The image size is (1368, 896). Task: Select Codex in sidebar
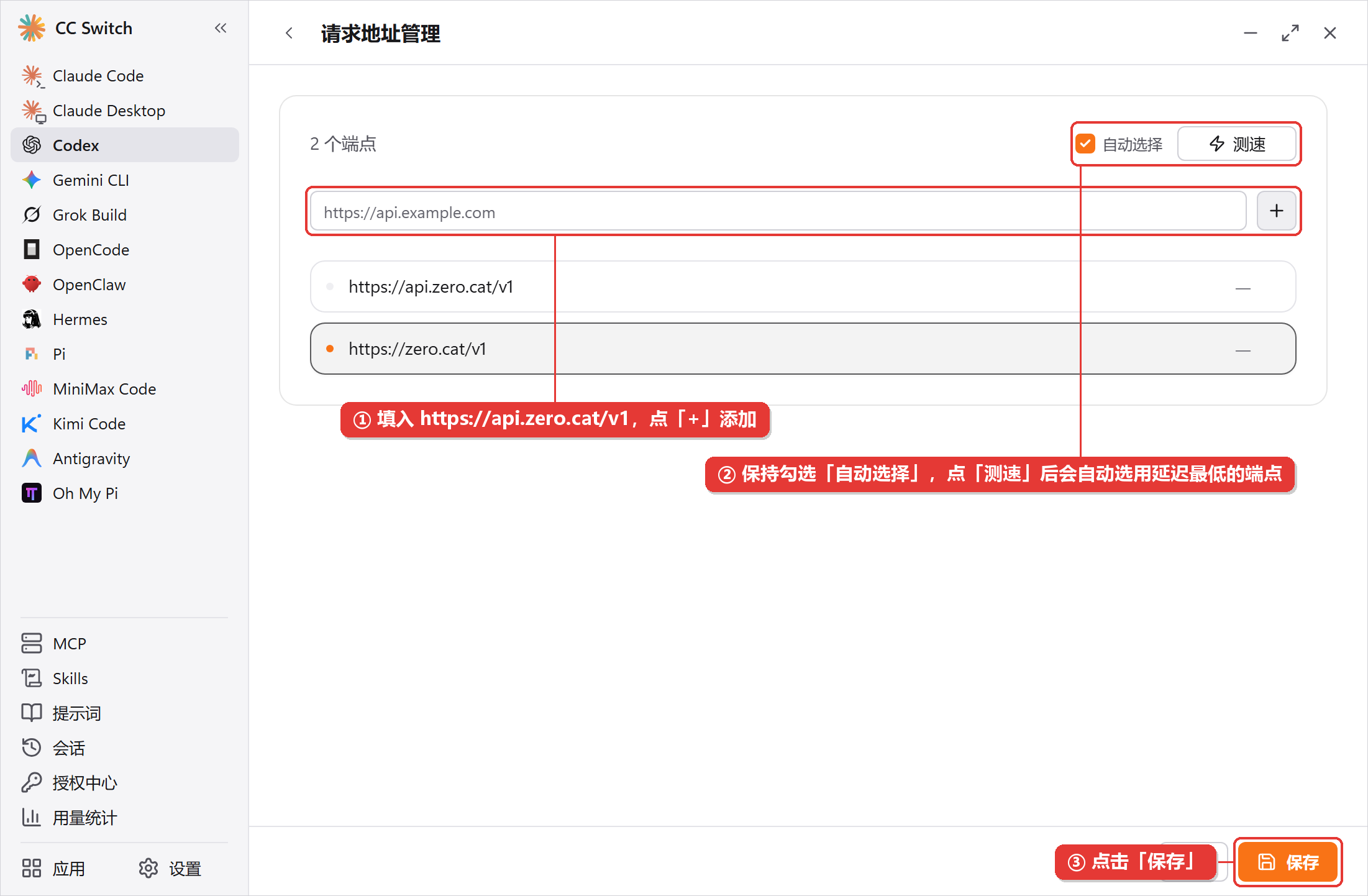click(125, 145)
